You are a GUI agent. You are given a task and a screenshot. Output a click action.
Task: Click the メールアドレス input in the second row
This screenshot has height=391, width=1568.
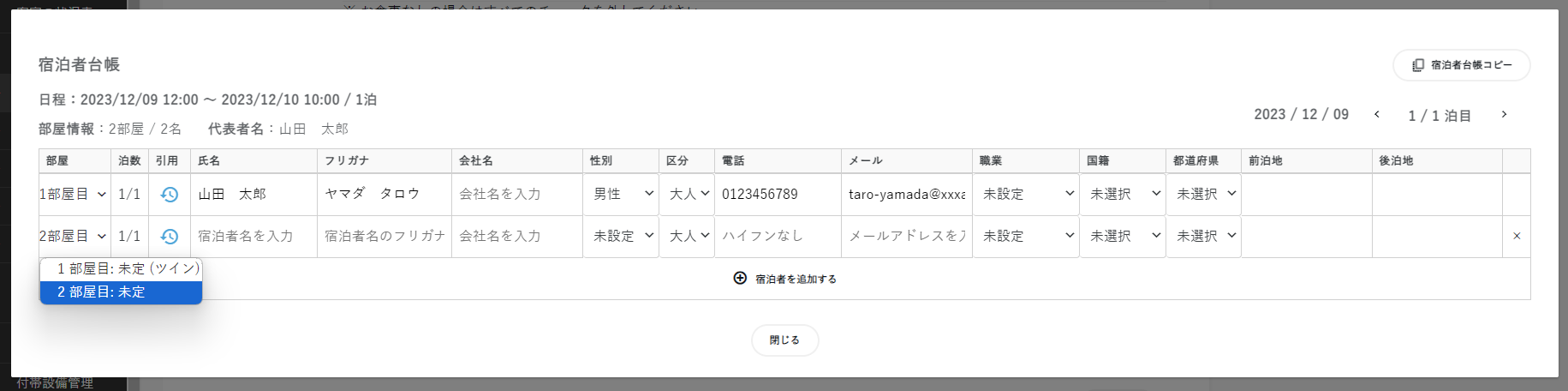906,236
